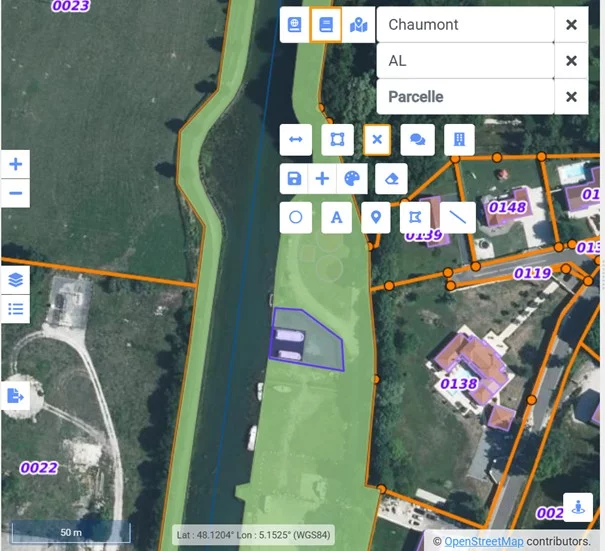Select the line drawing tool
This screenshot has height=551, width=605.
tap(458, 216)
